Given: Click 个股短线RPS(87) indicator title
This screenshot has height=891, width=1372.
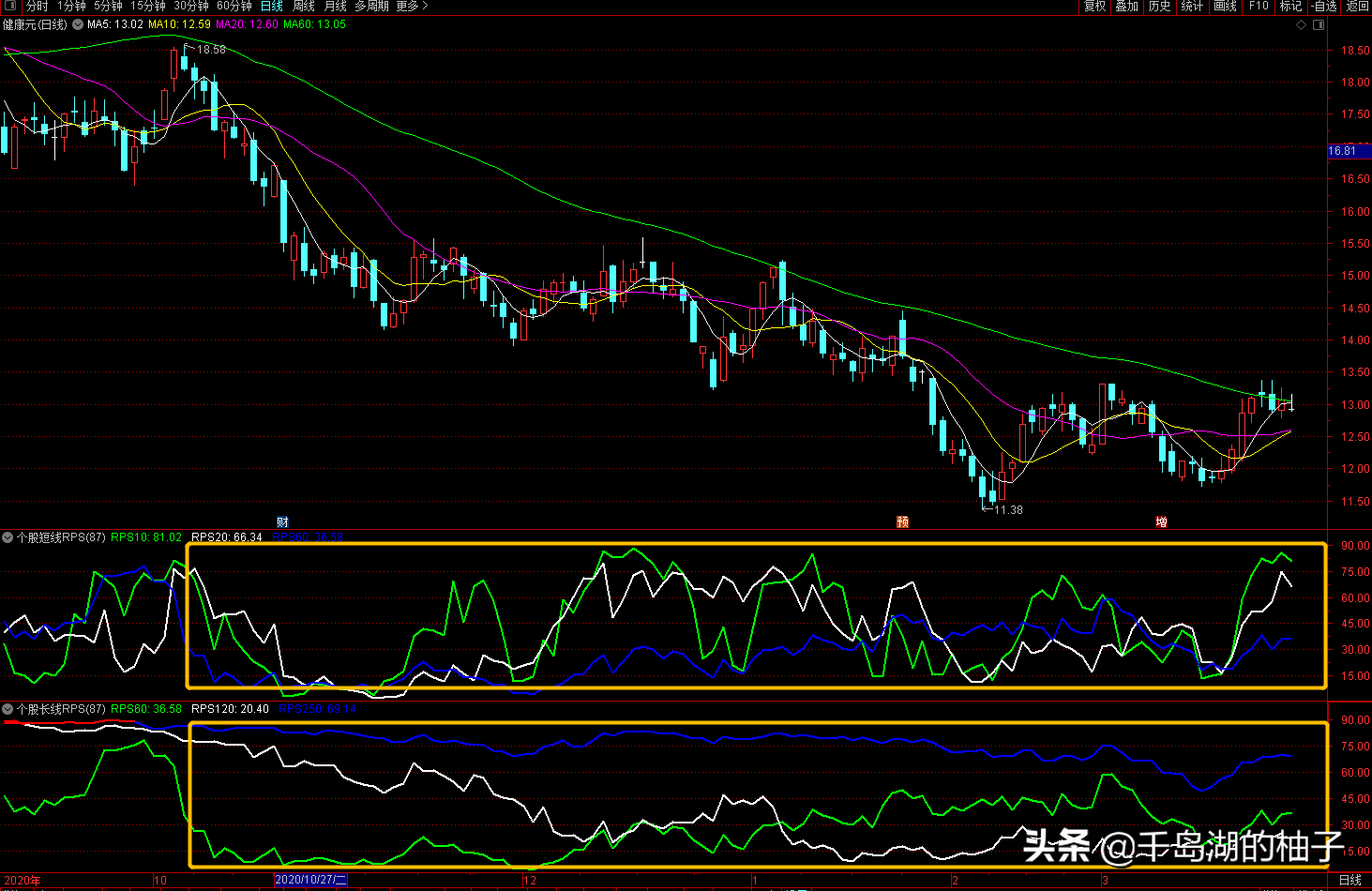Looking at the screenshot, I should pos(61,537).
